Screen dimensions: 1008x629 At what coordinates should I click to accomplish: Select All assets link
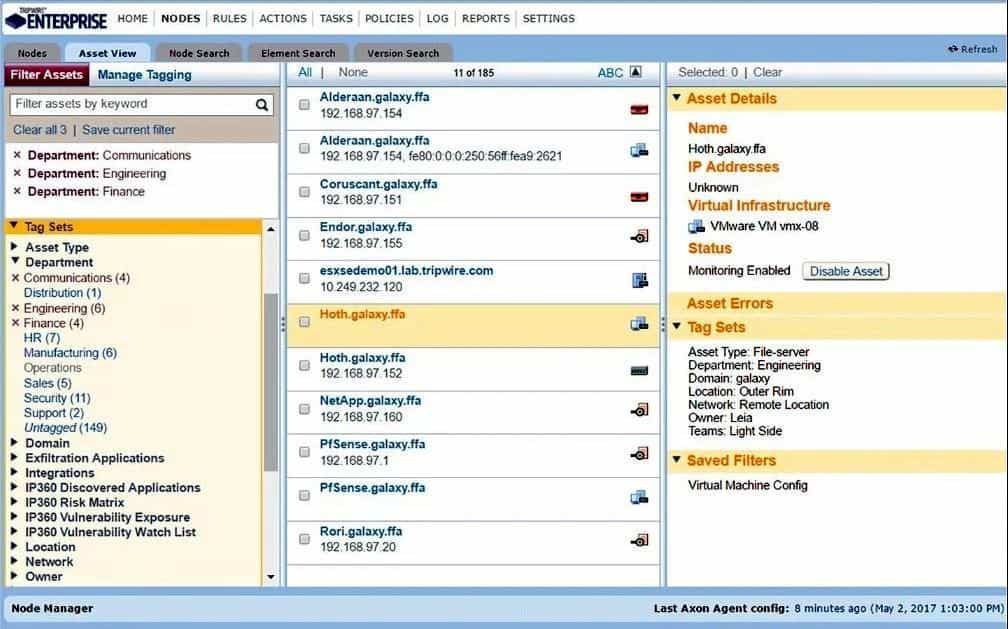(x=305, y=72)
